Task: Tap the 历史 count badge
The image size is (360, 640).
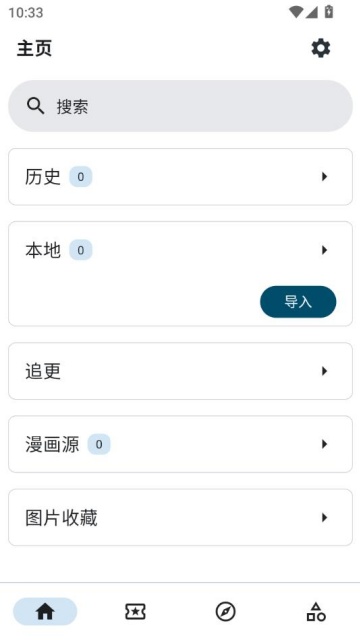Action: click(81, 177)
